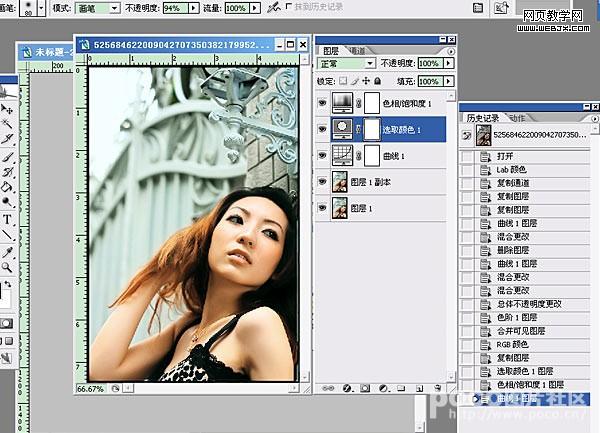Toggle lock image pixels brush icon

355,81
